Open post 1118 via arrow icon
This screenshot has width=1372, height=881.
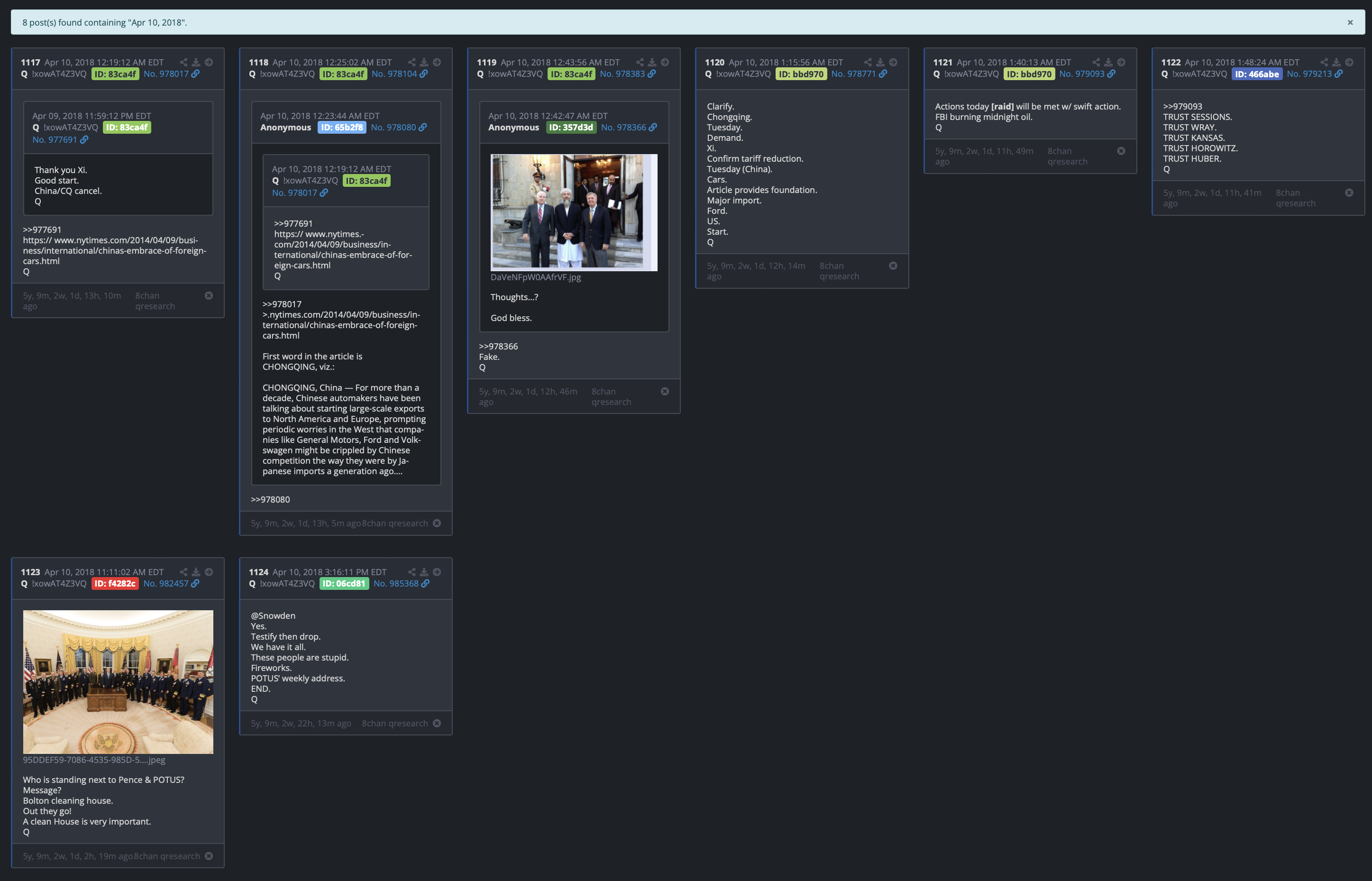tap(437, 63)
